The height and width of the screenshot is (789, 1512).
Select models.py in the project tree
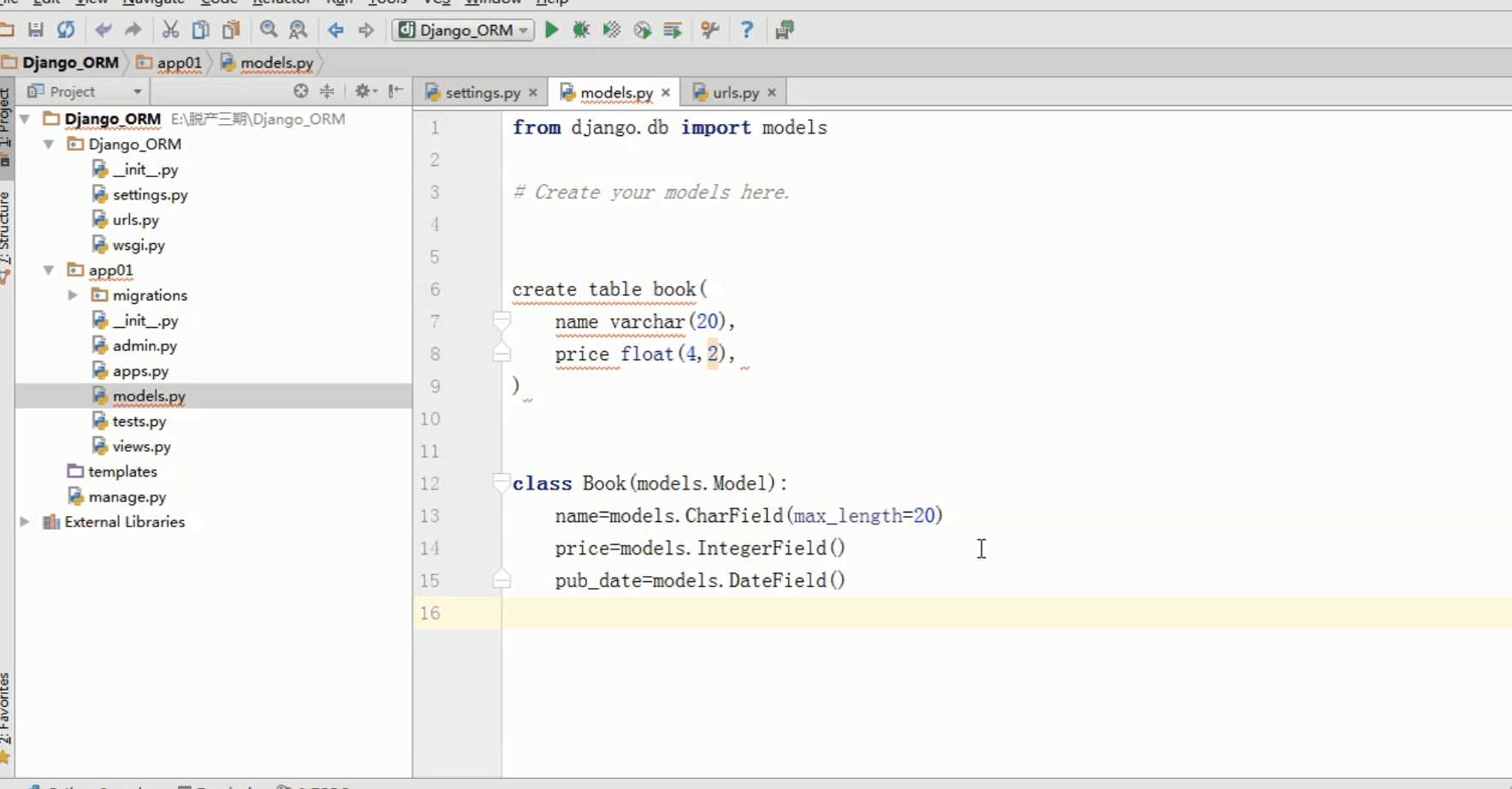(149, 396)
